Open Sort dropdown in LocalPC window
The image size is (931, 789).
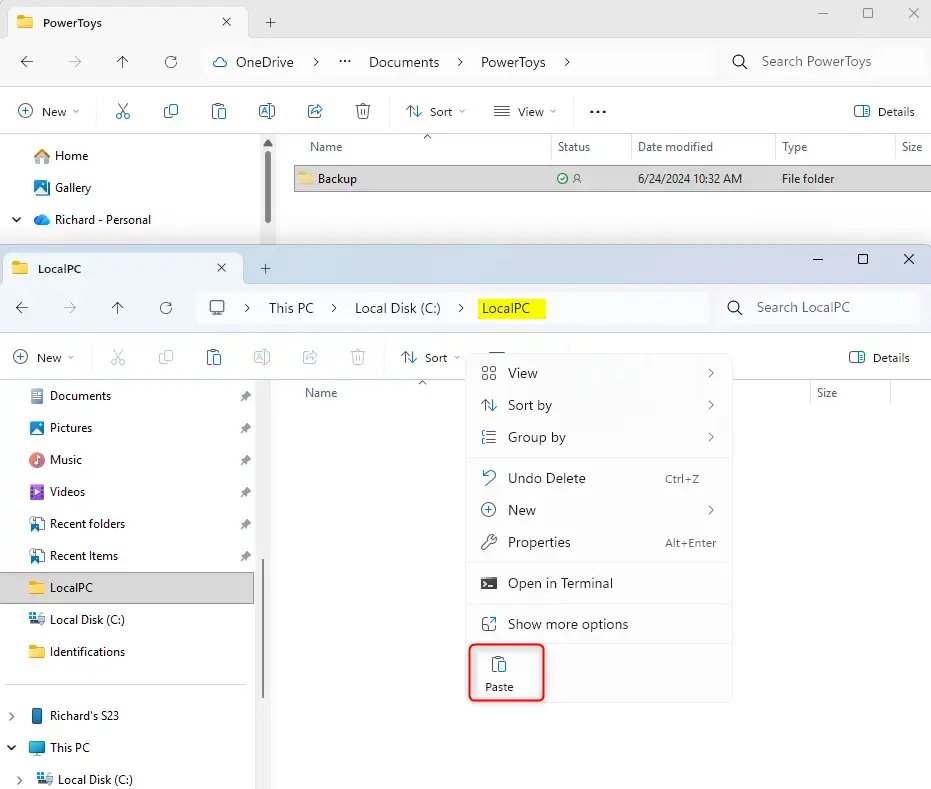[x=431, y=357]
